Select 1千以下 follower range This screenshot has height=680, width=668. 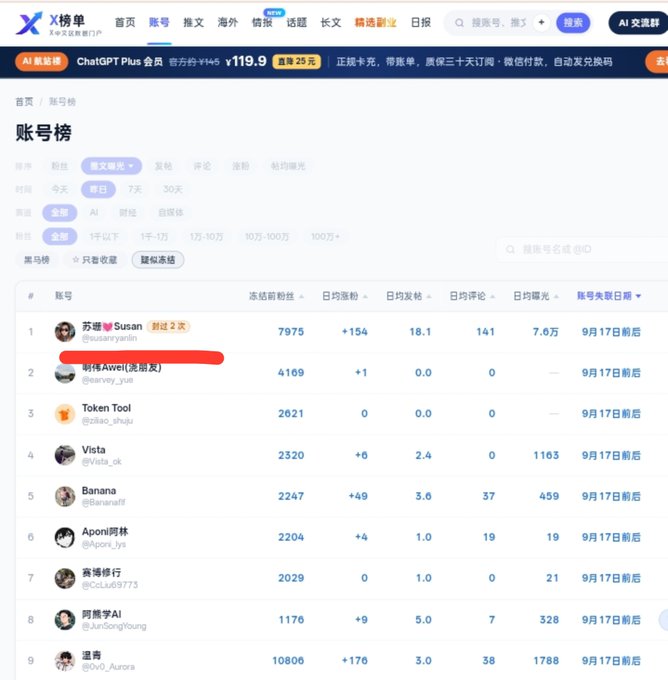pyautogui.click(x=104, y=236)
